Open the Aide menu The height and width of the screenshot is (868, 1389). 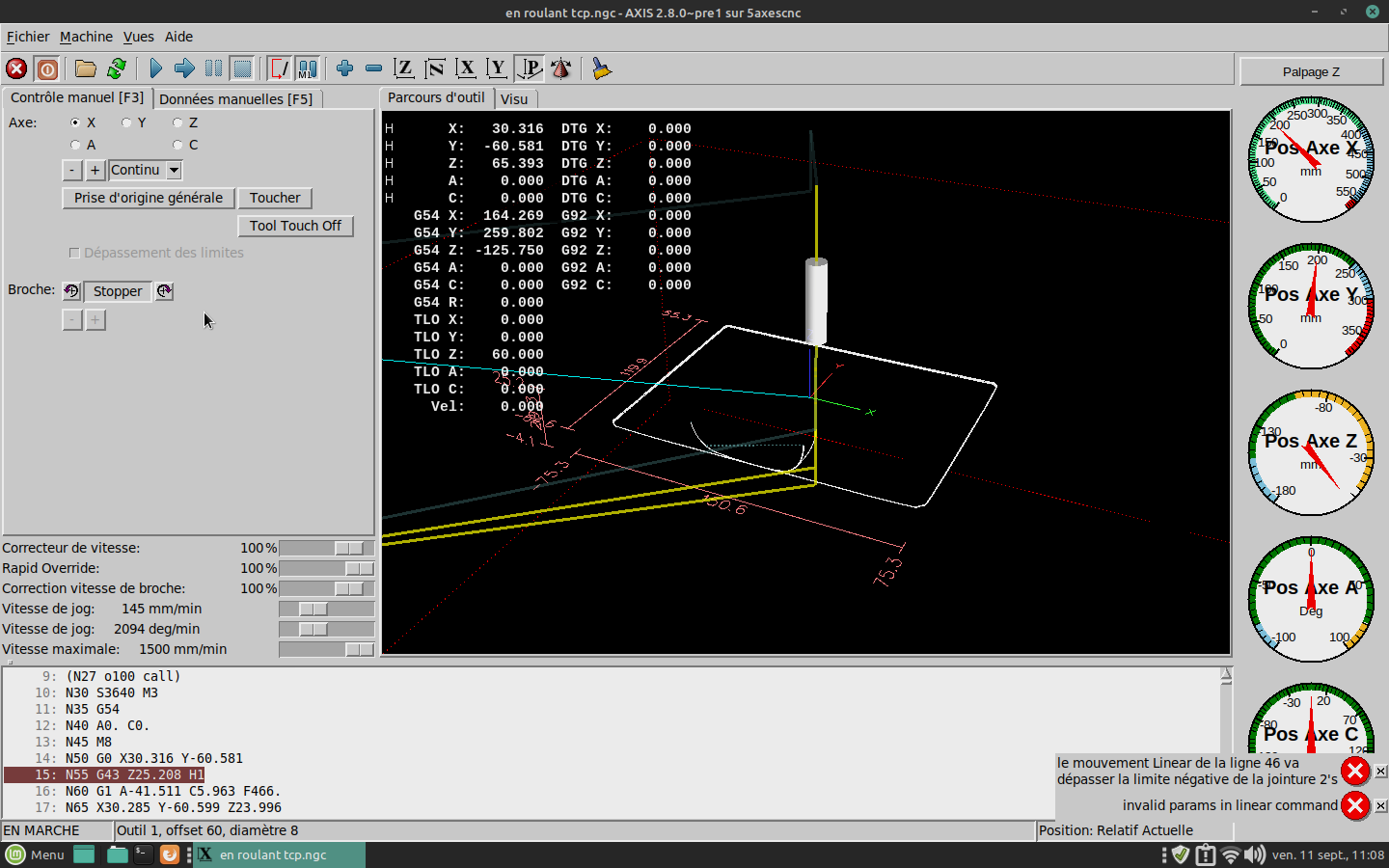(178, 37)
